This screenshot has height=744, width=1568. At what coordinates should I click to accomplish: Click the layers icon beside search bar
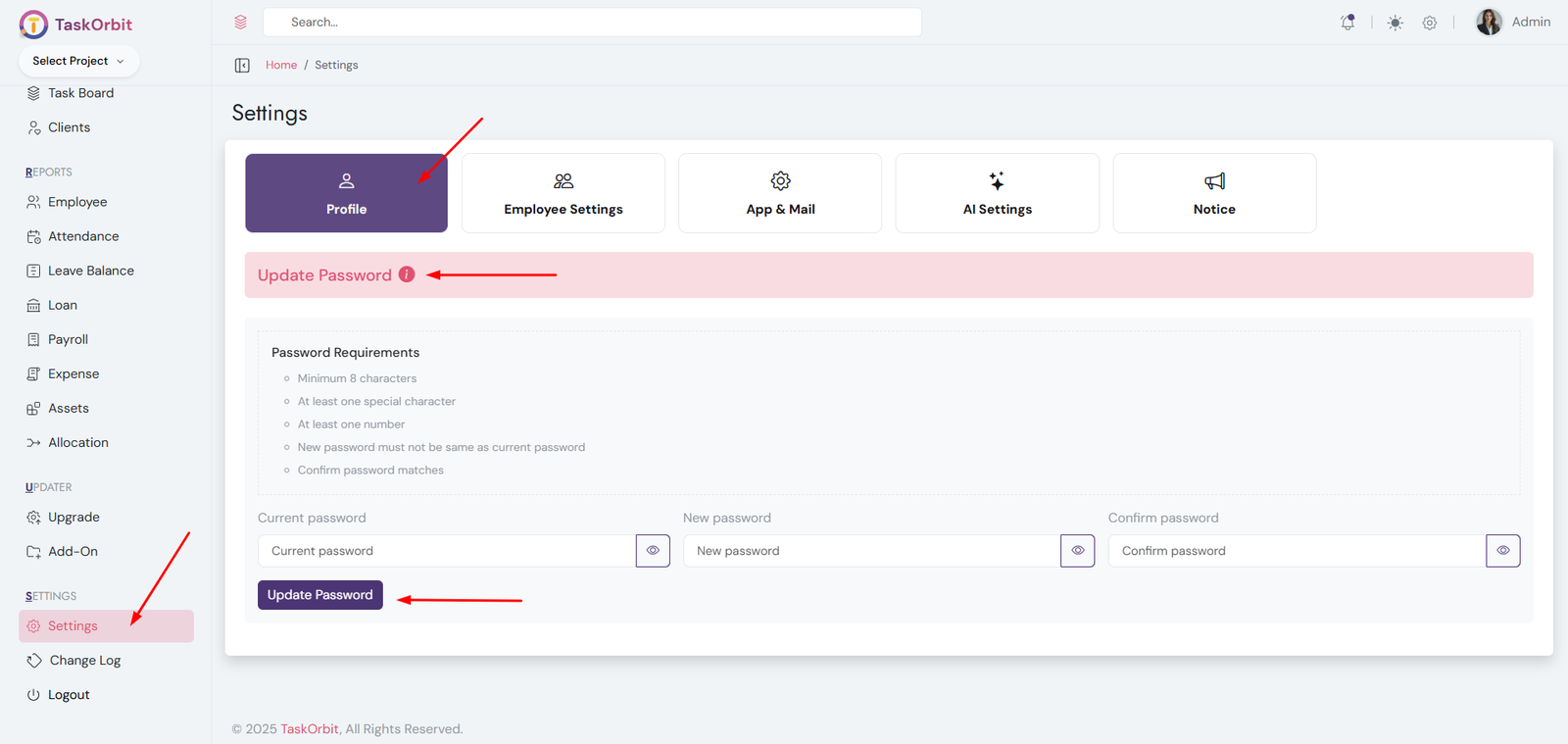pos(240,23)
